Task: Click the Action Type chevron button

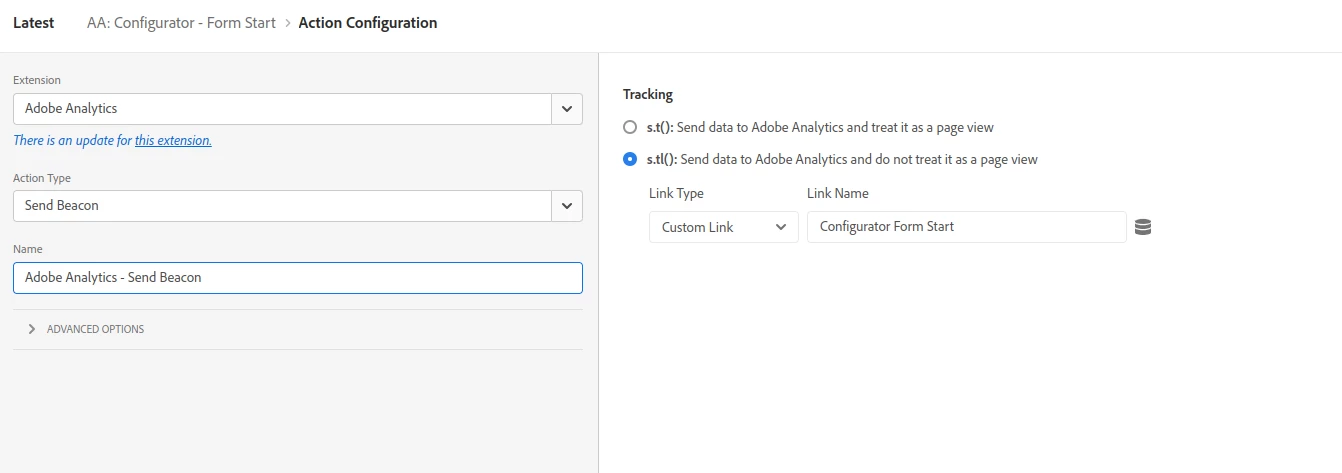Action: click(x=567, y=206)
